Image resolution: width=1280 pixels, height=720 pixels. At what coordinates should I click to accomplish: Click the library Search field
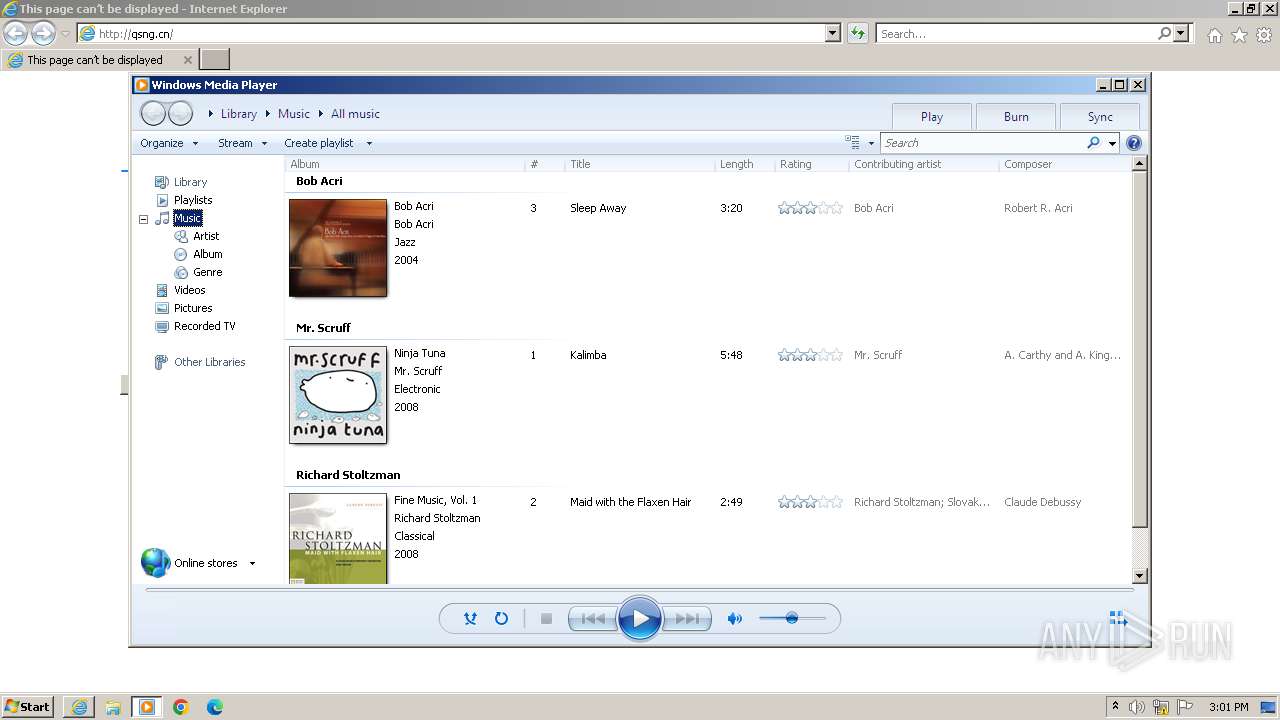pos(982,143)
